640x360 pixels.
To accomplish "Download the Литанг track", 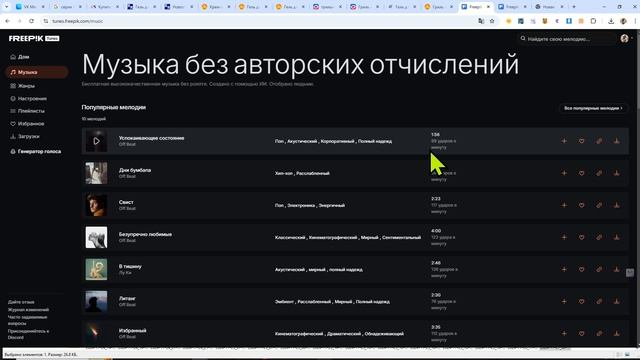I will pos(617,302).
